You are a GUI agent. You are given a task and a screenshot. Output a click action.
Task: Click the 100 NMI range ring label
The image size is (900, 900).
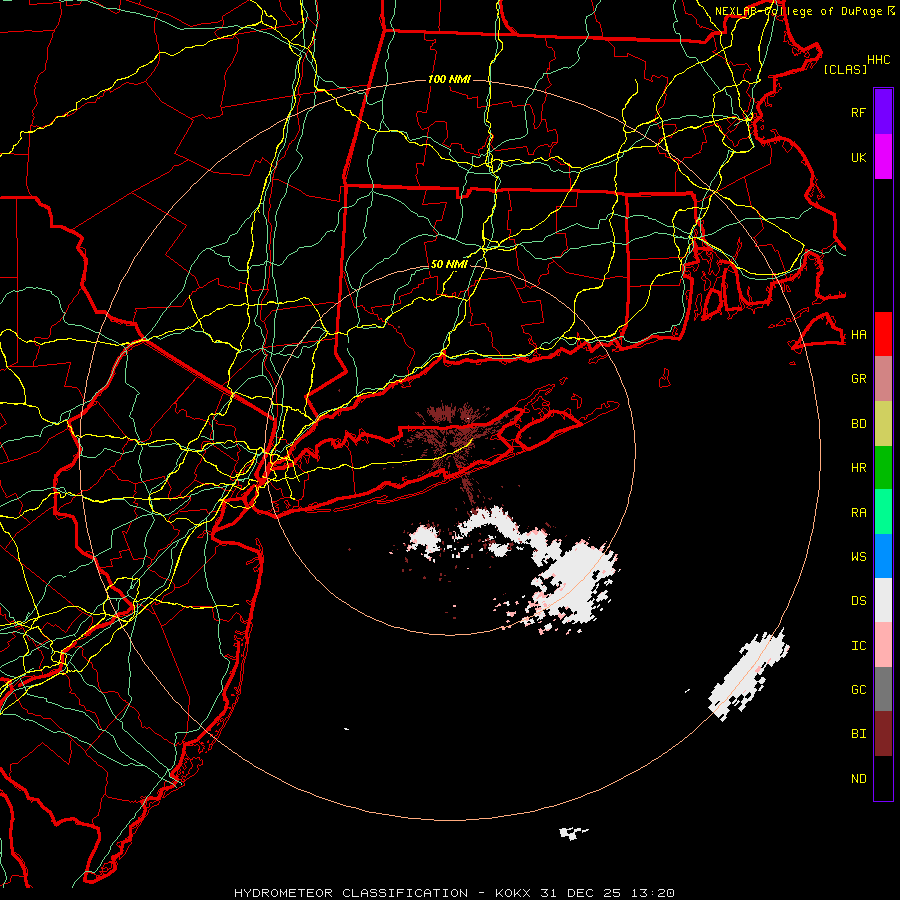click(449, 79)
